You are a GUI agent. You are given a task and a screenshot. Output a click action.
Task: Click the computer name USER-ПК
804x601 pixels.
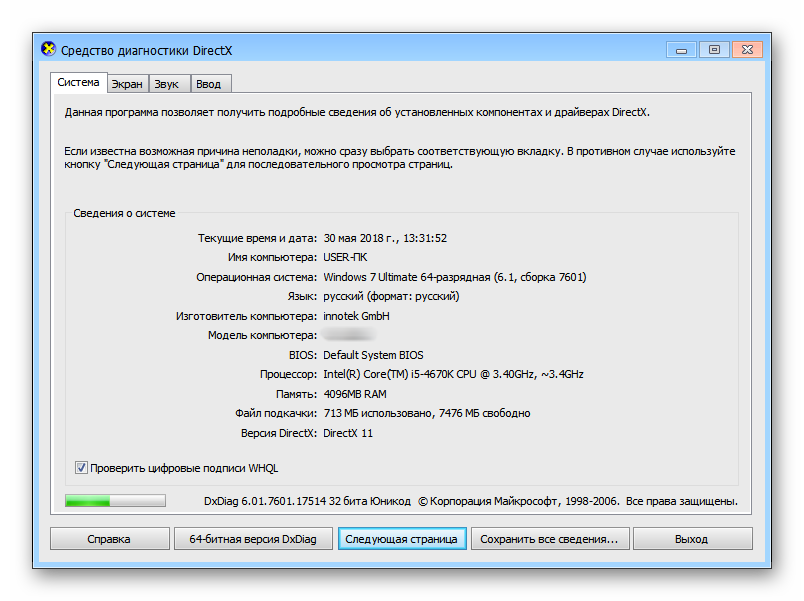(345, 257)
